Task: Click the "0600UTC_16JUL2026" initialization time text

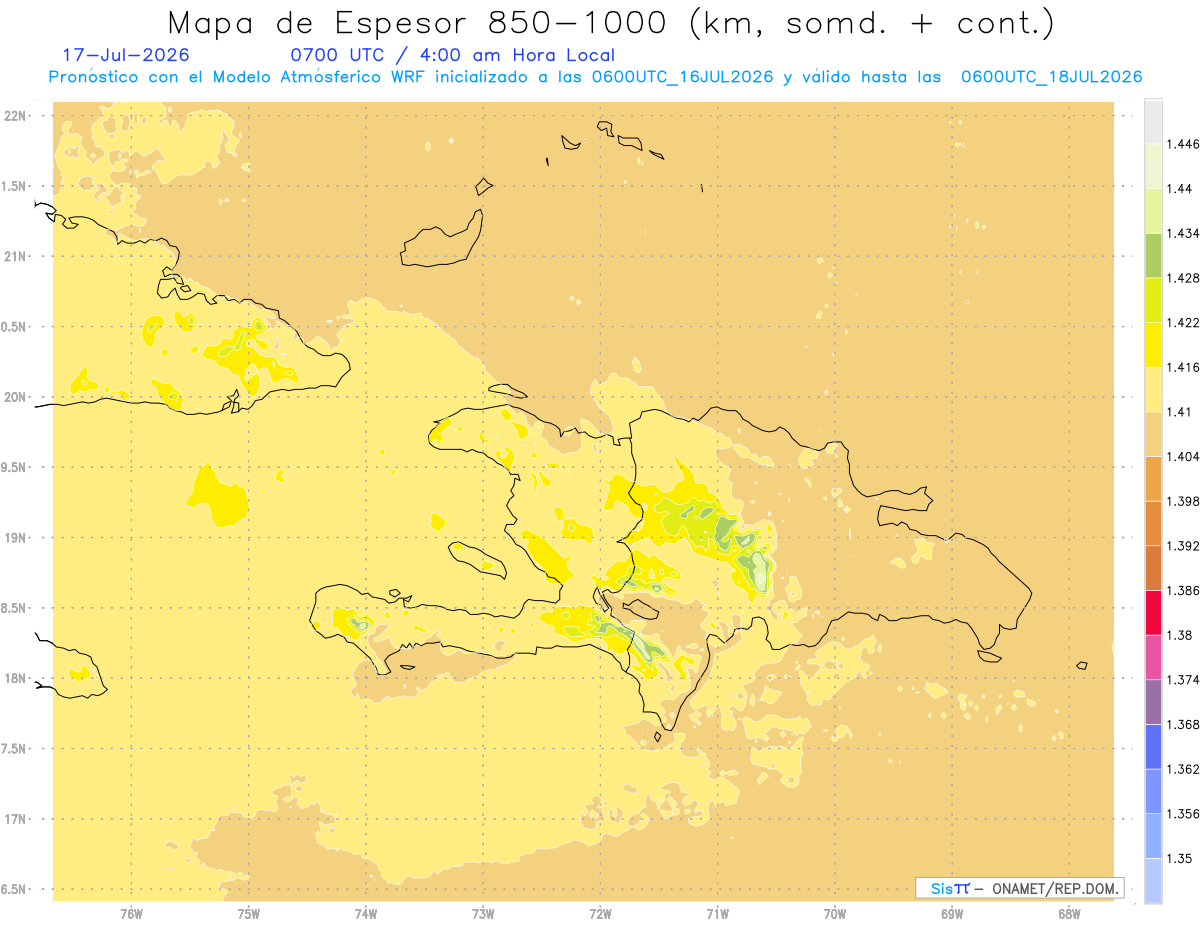Action: [x=683, y=77]
